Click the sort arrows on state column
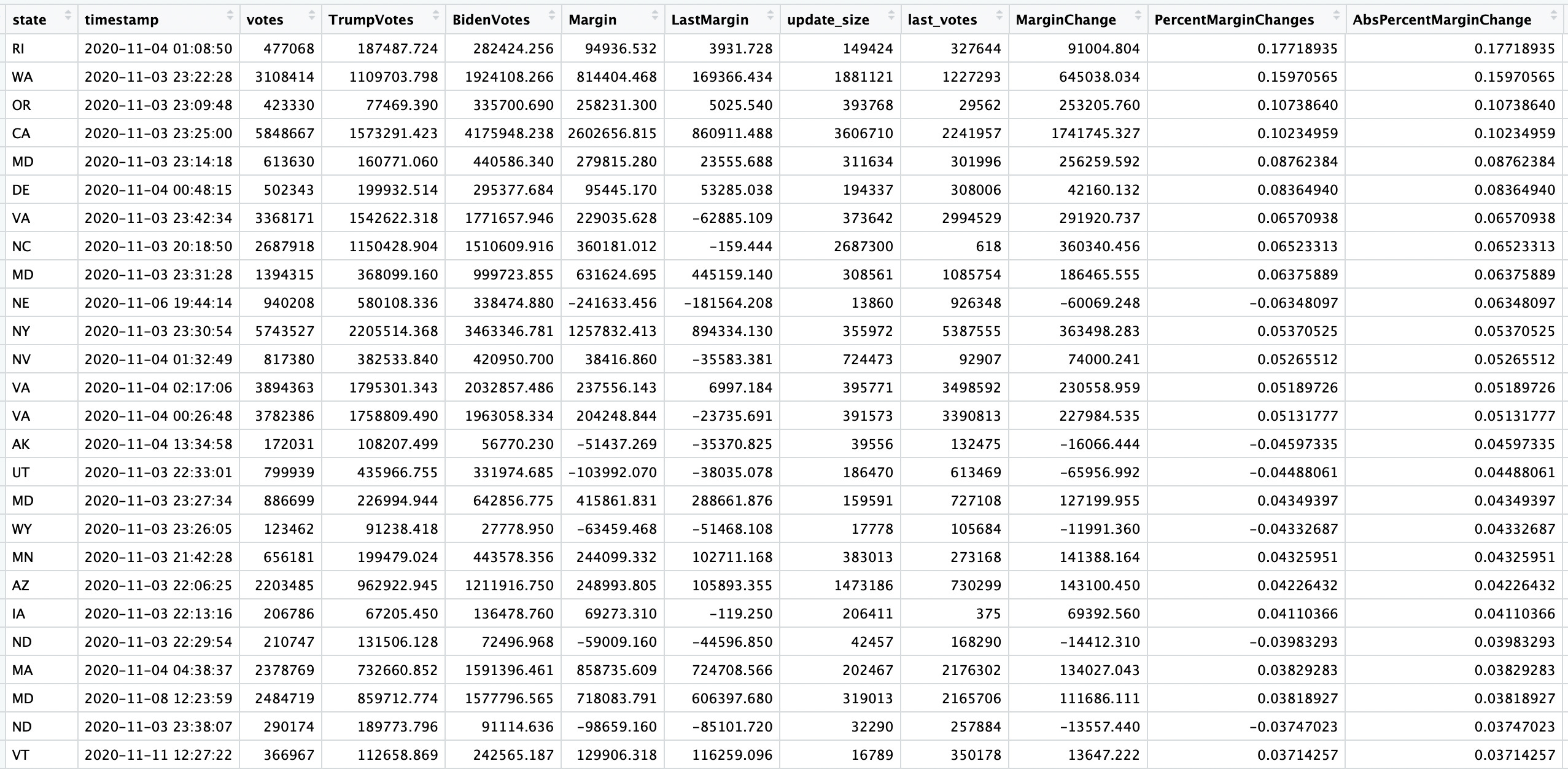 (68, 15)
